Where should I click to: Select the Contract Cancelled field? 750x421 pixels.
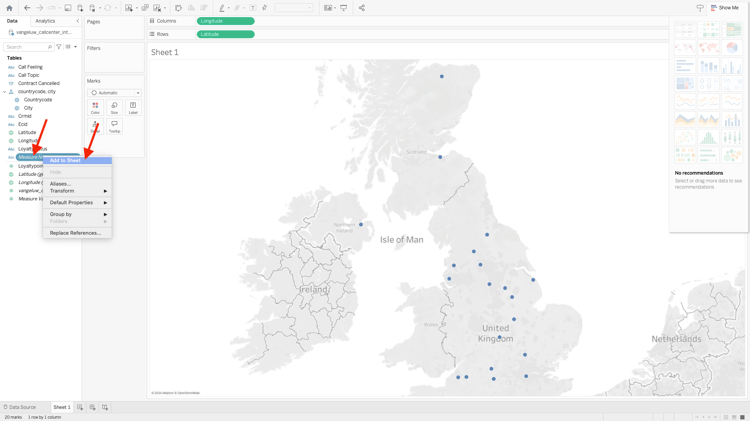[39, 83]
